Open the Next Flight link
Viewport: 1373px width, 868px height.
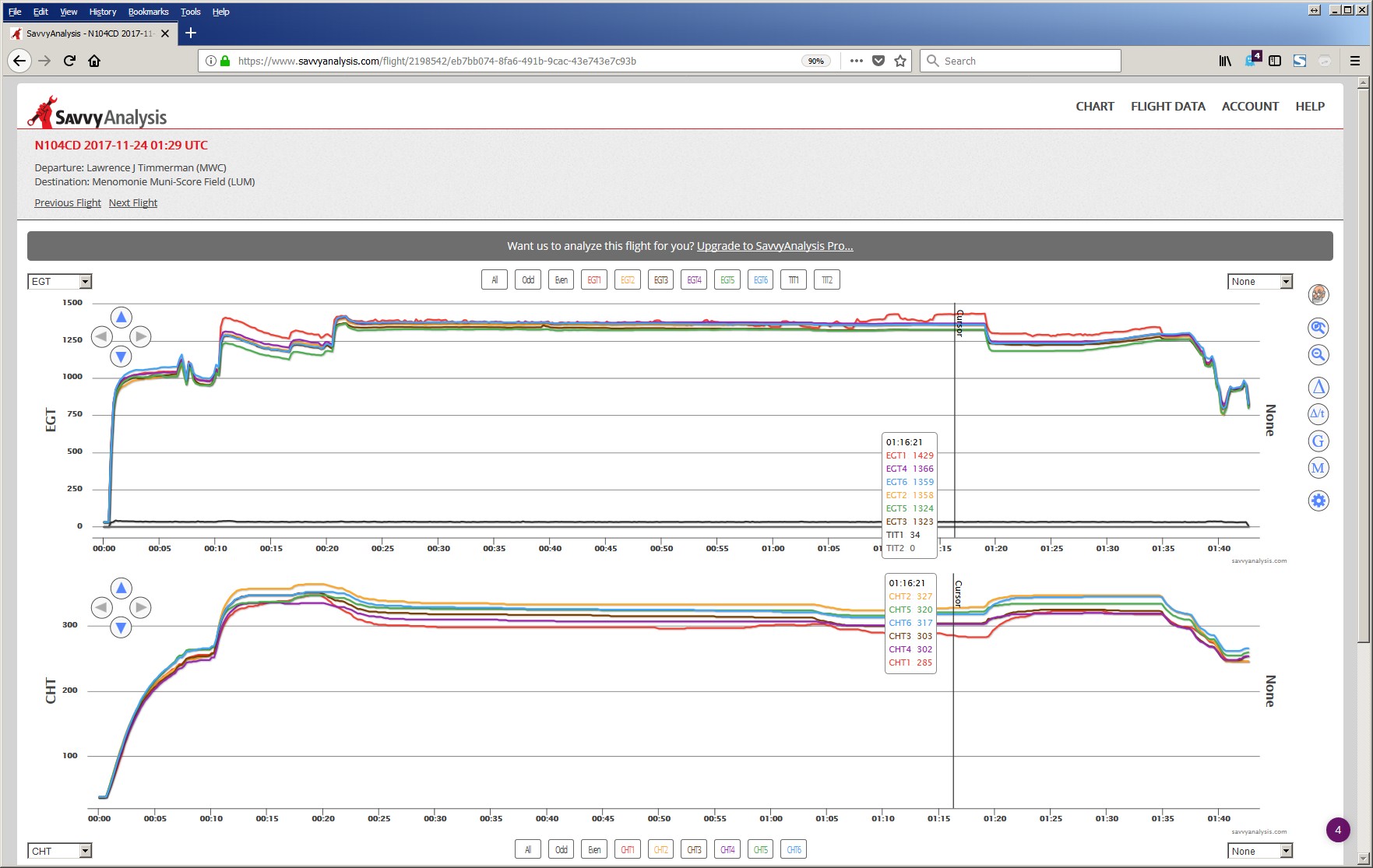(x=133, y=203)
